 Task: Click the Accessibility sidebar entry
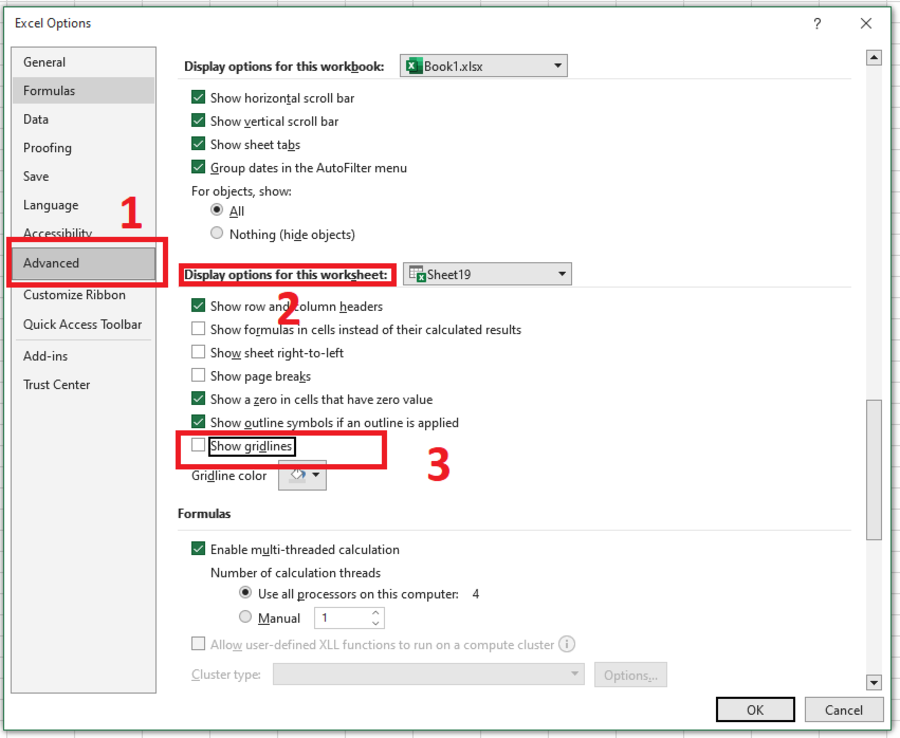[57, 234]
